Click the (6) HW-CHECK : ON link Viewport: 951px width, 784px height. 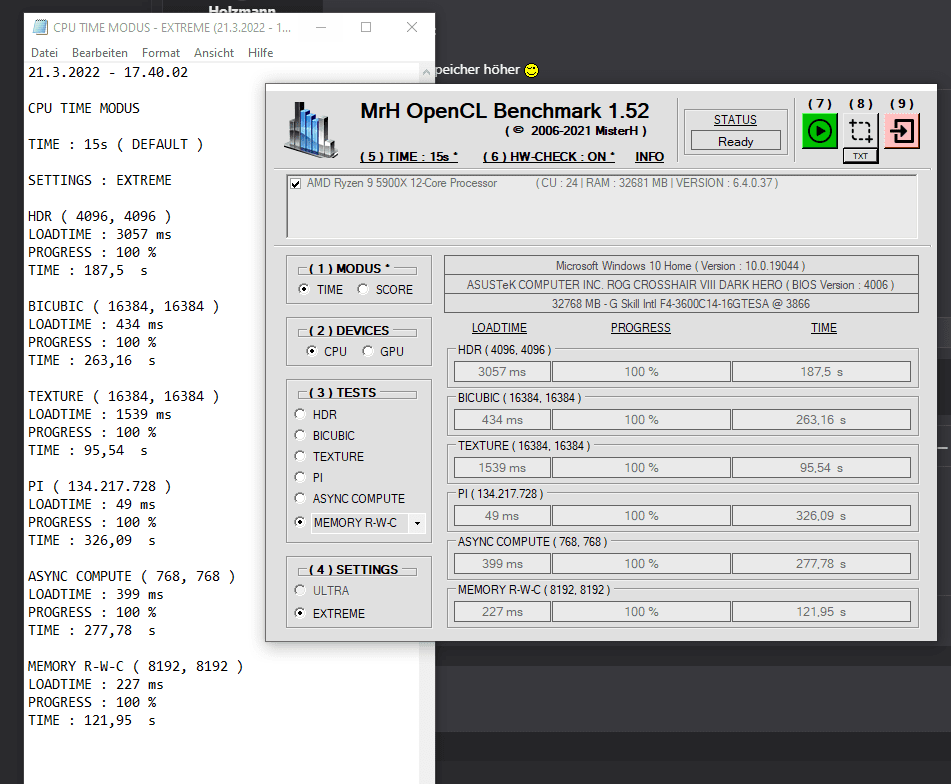click(x=549, y=156)
